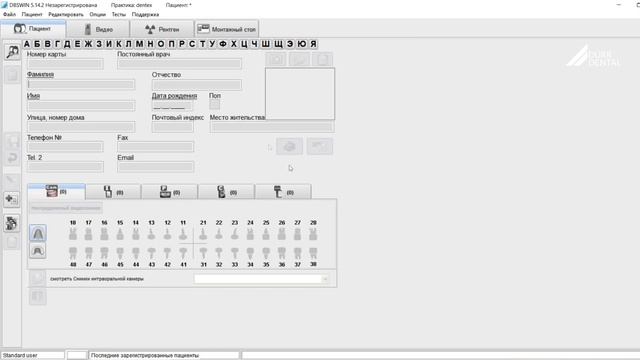Select tooth 46 in the dental chart

[104, 253]
